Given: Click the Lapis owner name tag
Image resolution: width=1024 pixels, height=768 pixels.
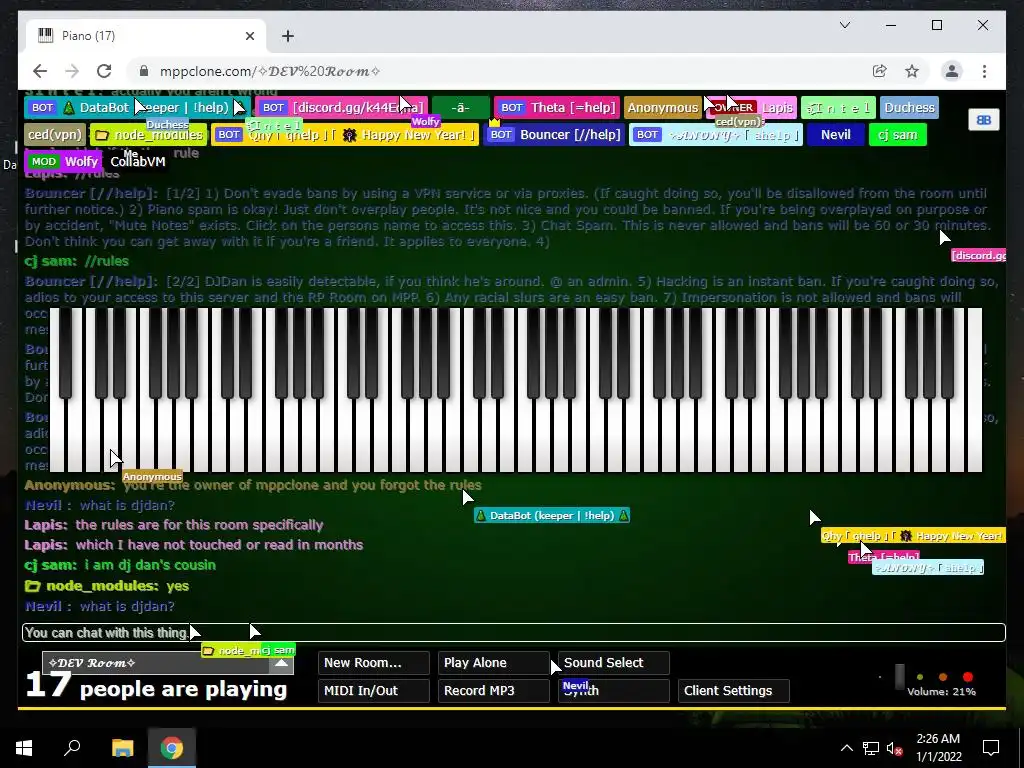Looking at the screenshot, I should [750, 108].
